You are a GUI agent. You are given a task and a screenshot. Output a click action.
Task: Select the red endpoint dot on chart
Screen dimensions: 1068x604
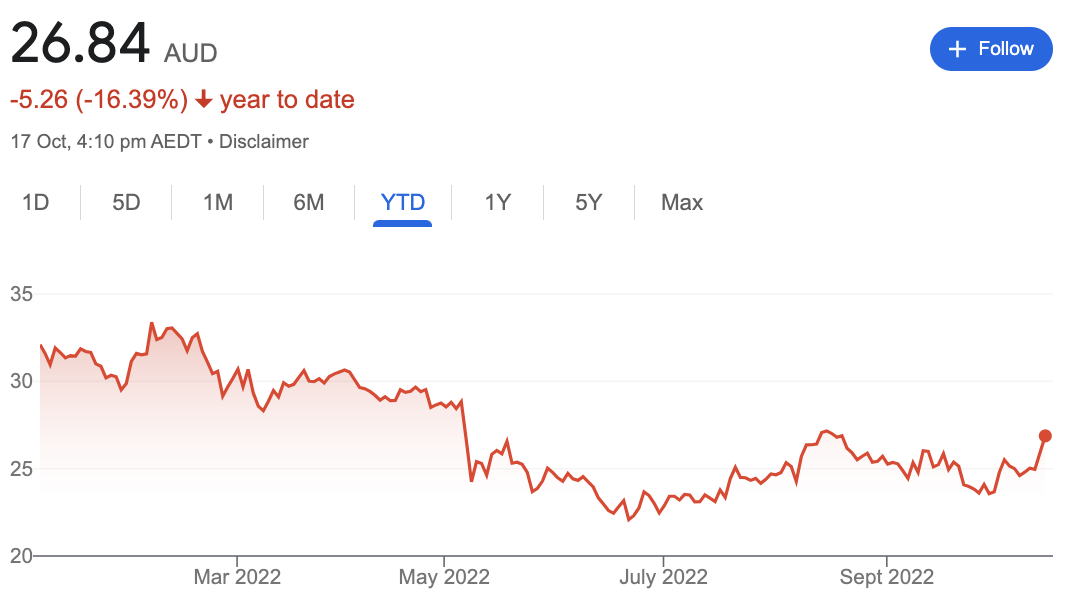click(x=1045, y=436)
